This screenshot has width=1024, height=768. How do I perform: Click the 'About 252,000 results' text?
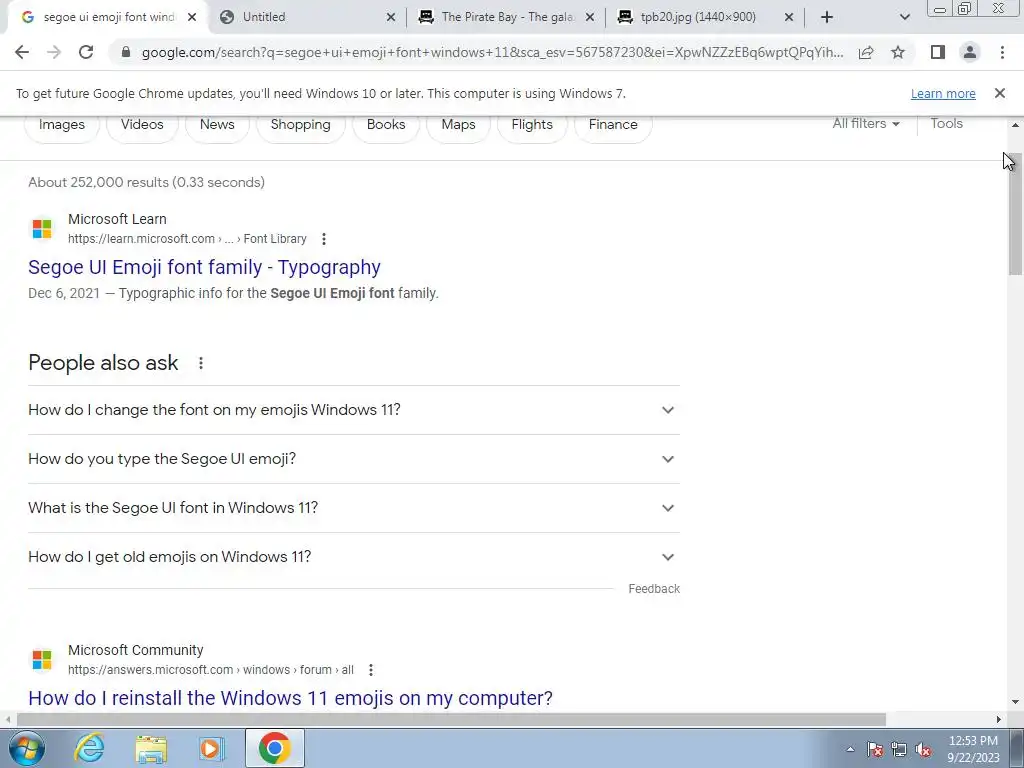click(x=146, y=183)
